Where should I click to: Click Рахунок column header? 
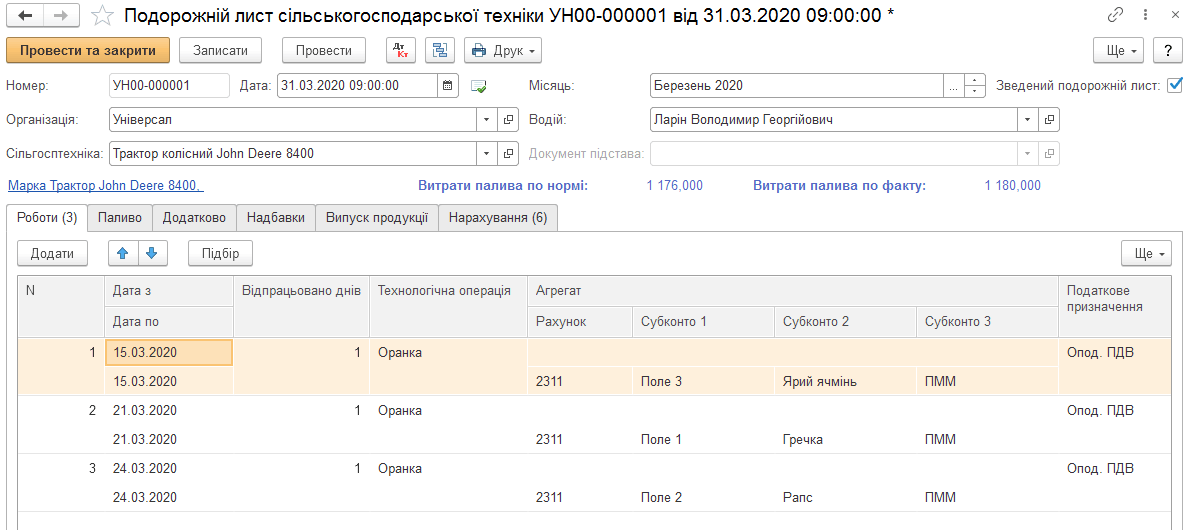click(579, 321)
